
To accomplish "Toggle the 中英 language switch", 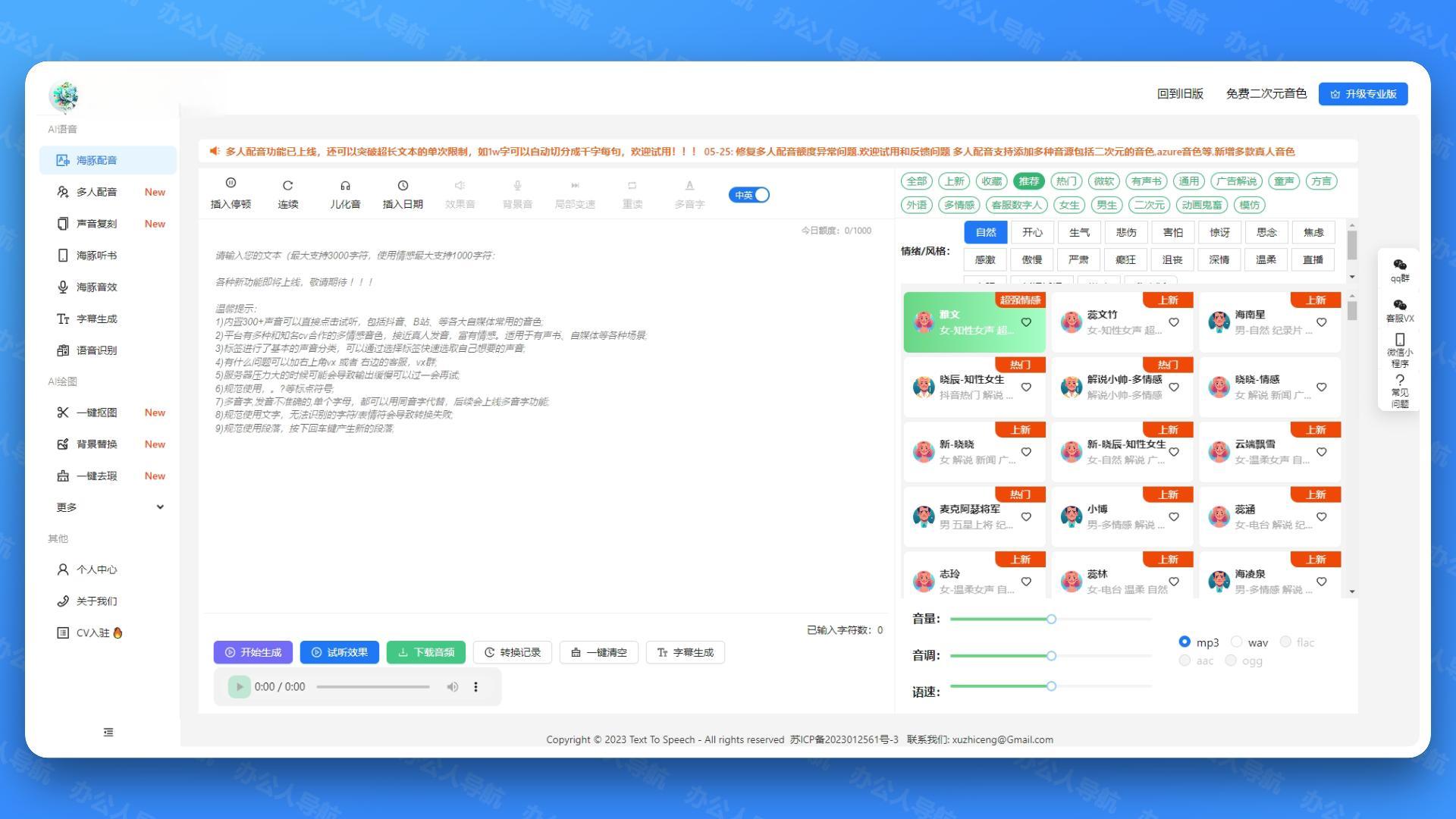I will click(x=749, y=195).
